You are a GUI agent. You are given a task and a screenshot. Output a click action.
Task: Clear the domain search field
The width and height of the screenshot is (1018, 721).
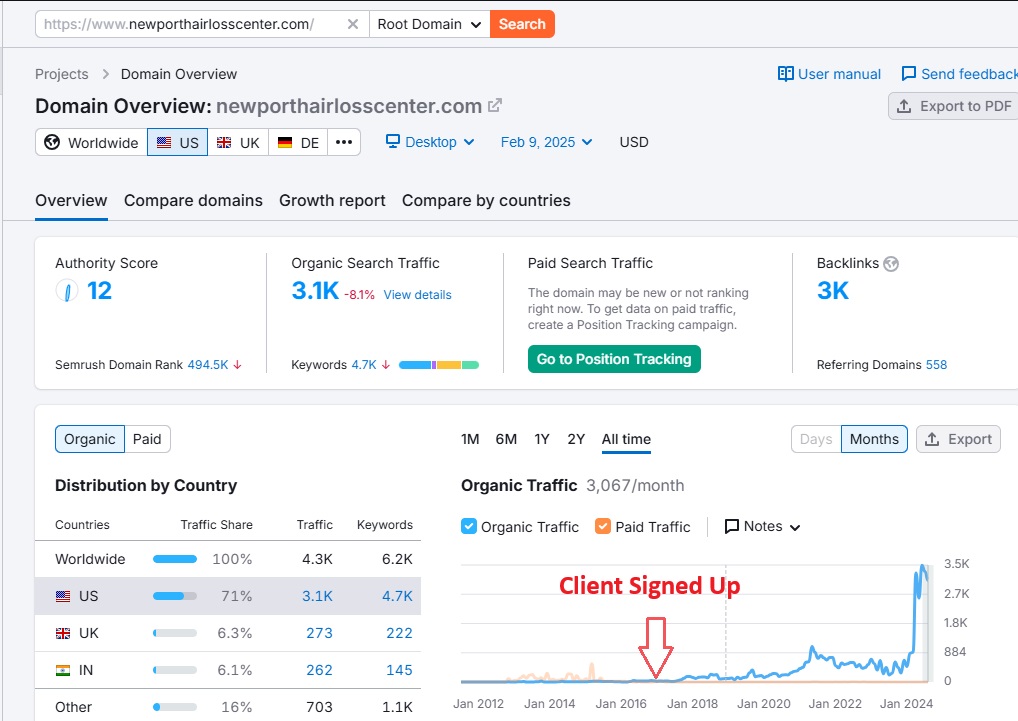point(353,24)
